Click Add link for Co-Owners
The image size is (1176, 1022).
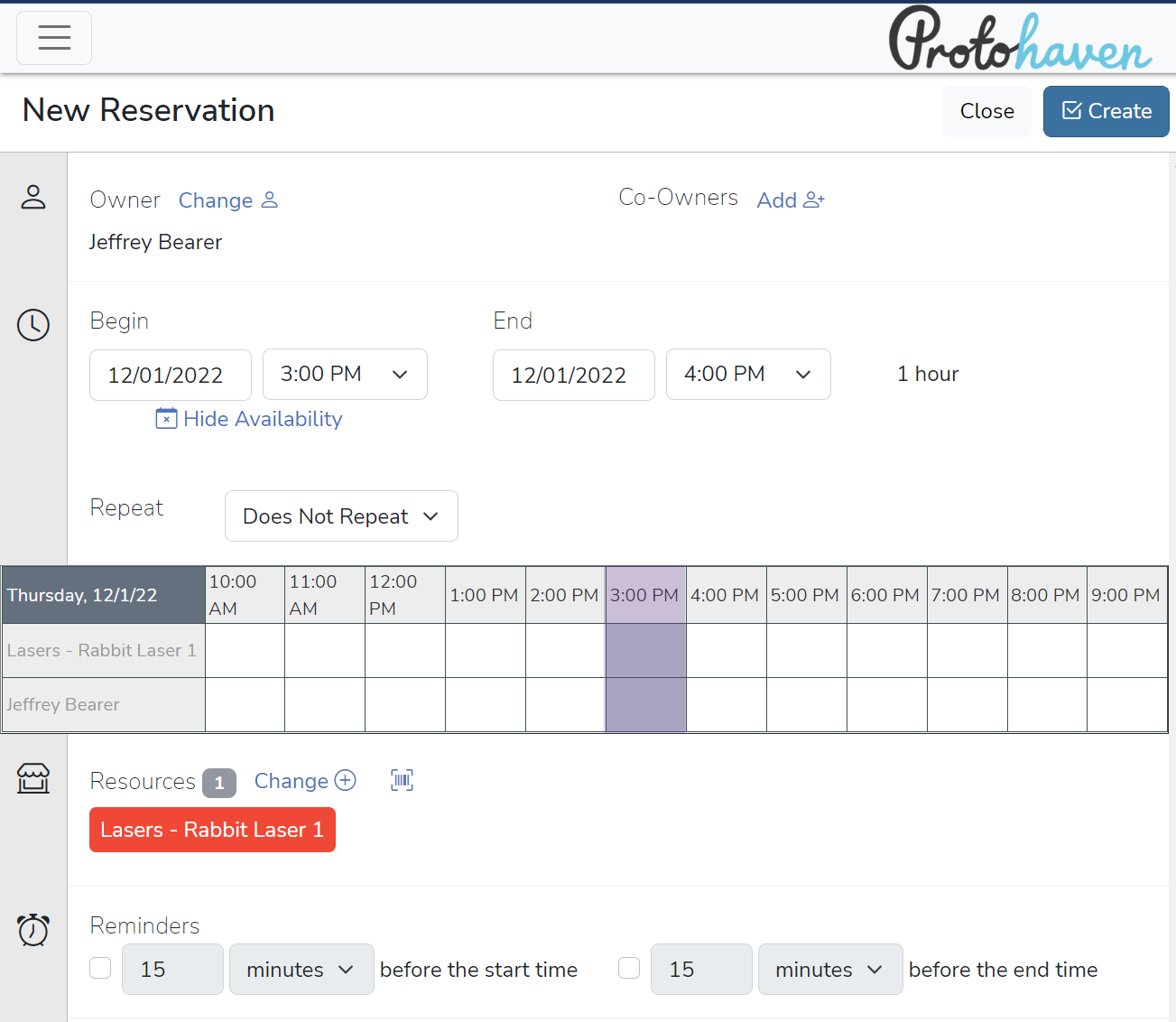click(791, 200)
